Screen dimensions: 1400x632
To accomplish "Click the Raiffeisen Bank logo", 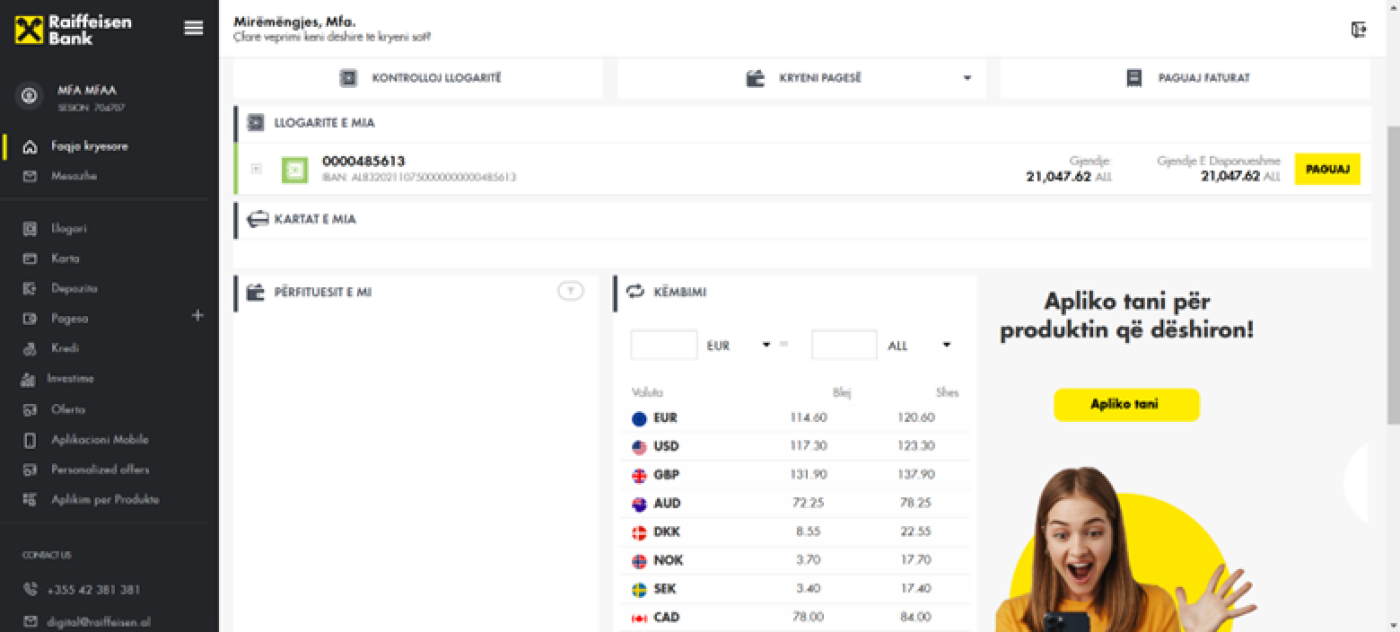I will click(73, 29).
